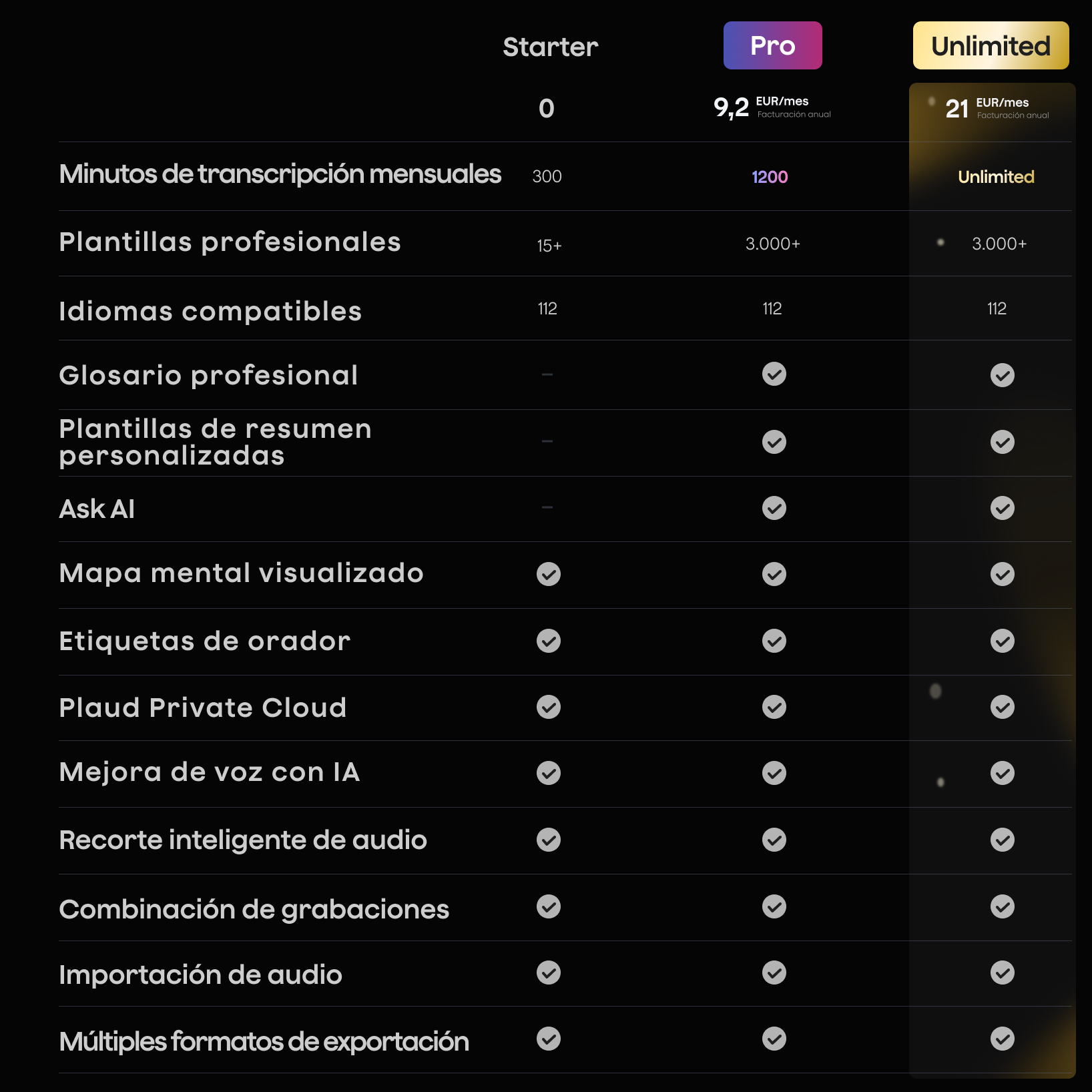Click the Unlimited plan badge
This screenshot has height=1092, width=1092.
point(991,45)
